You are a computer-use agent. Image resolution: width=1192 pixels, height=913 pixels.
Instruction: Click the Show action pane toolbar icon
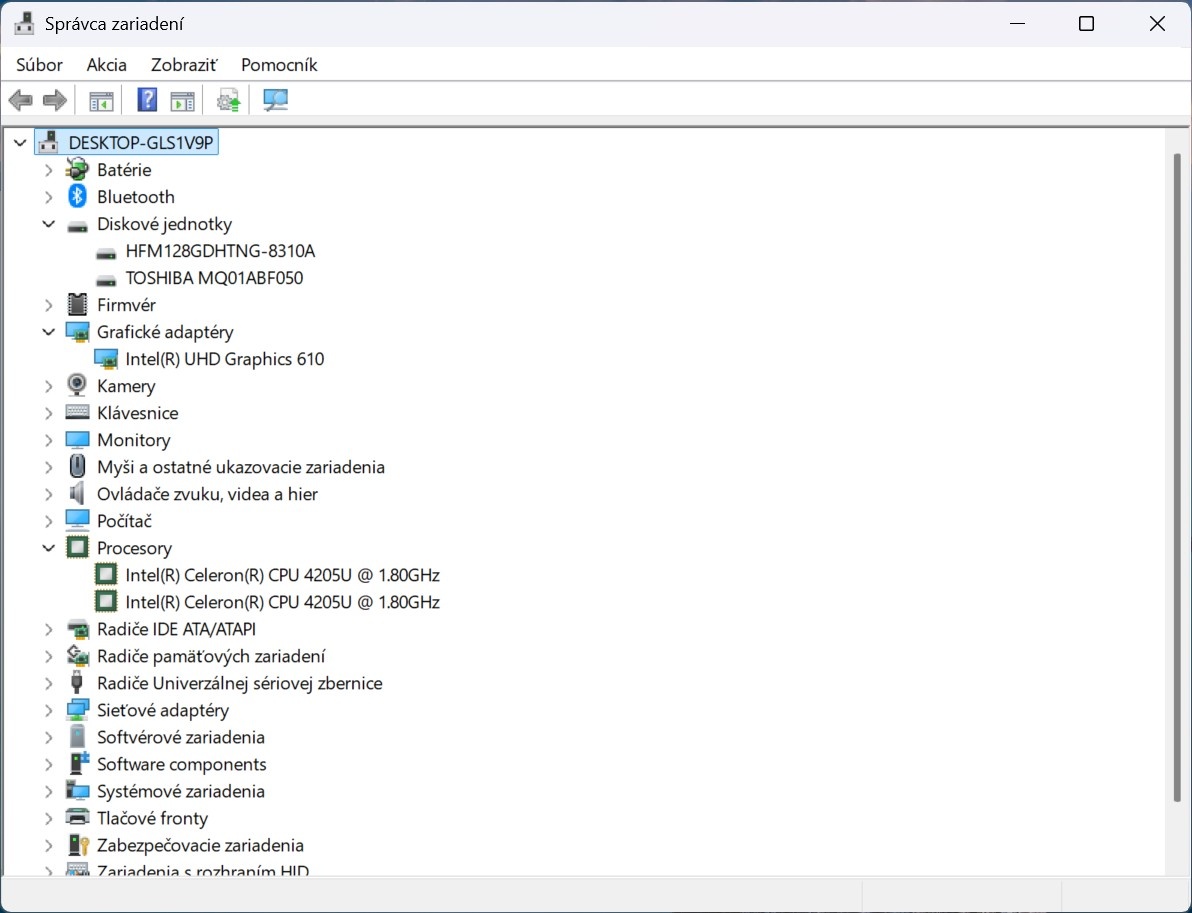pos(182,99)
